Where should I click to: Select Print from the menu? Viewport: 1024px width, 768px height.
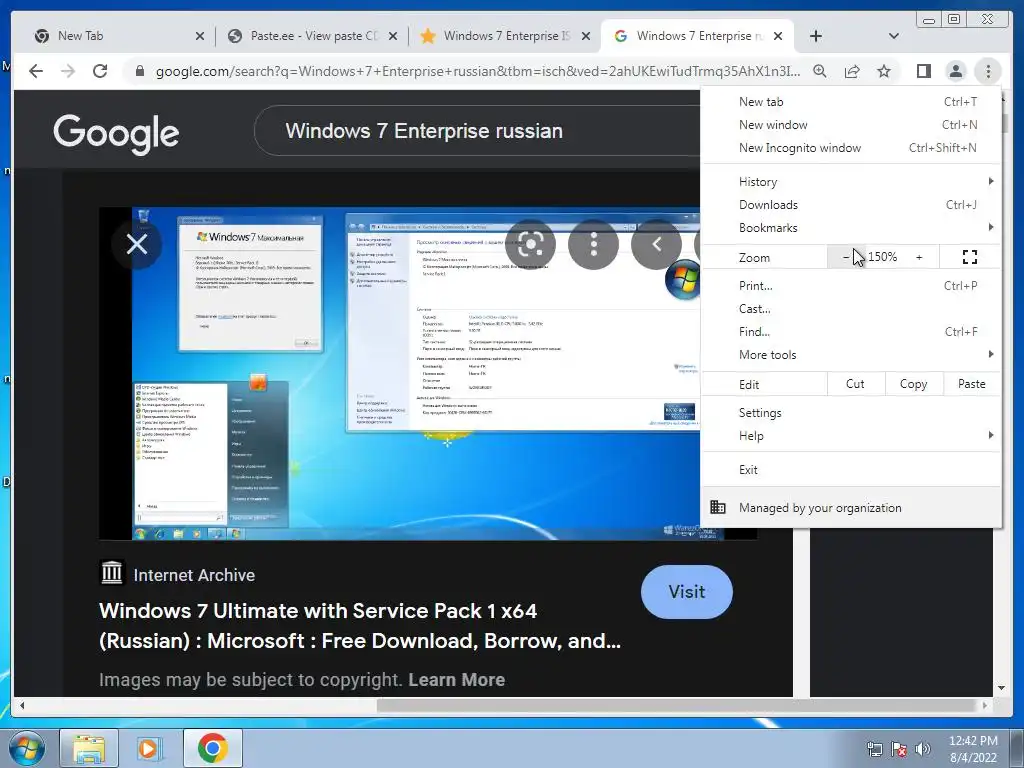[851, 285]
